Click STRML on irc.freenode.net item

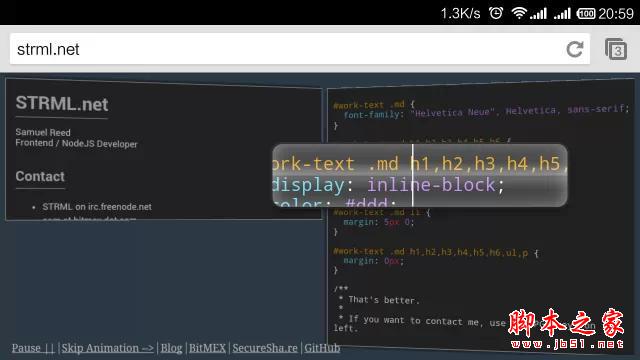[97, 207]
